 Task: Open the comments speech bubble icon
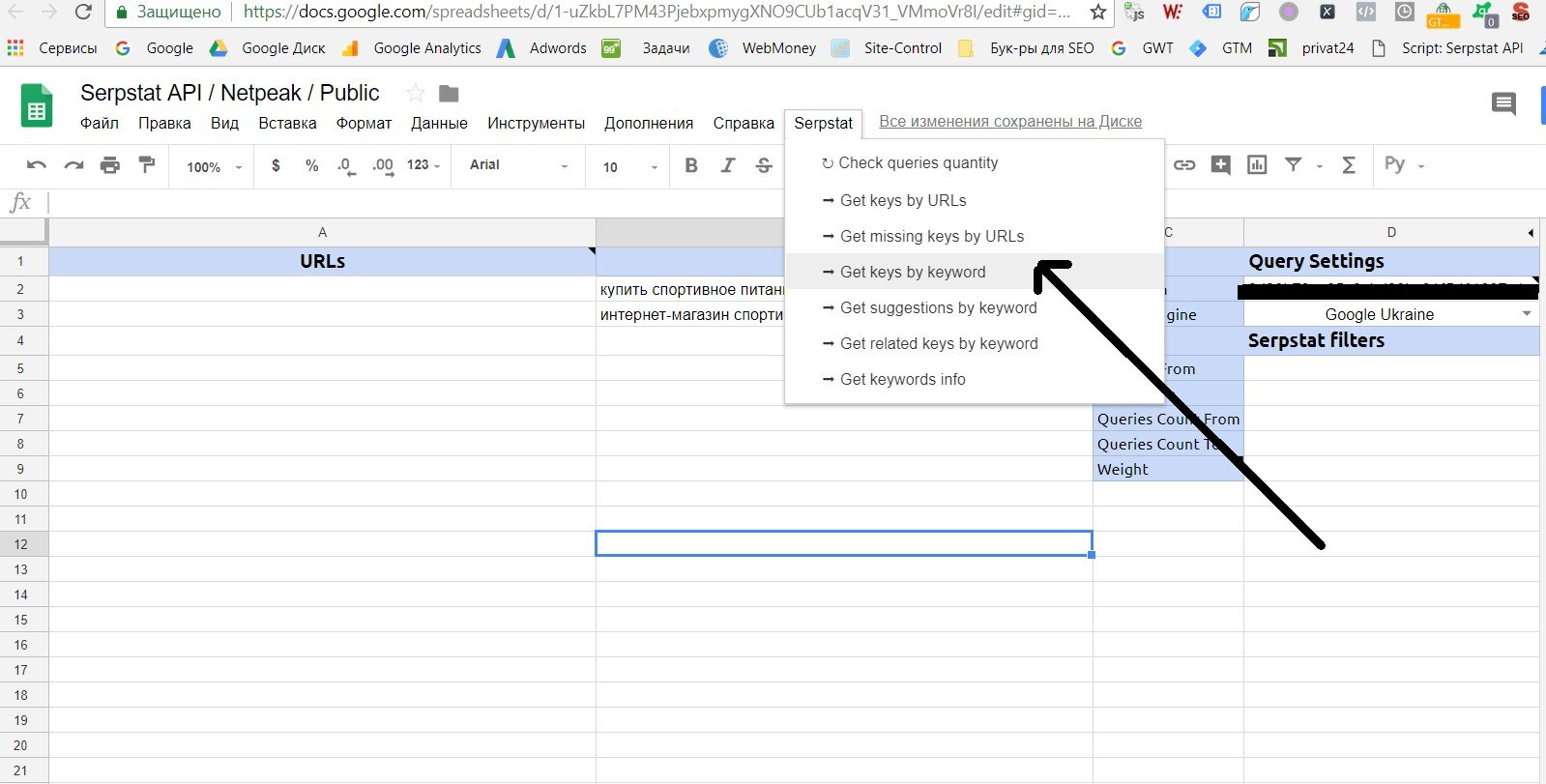(1503, 103)
